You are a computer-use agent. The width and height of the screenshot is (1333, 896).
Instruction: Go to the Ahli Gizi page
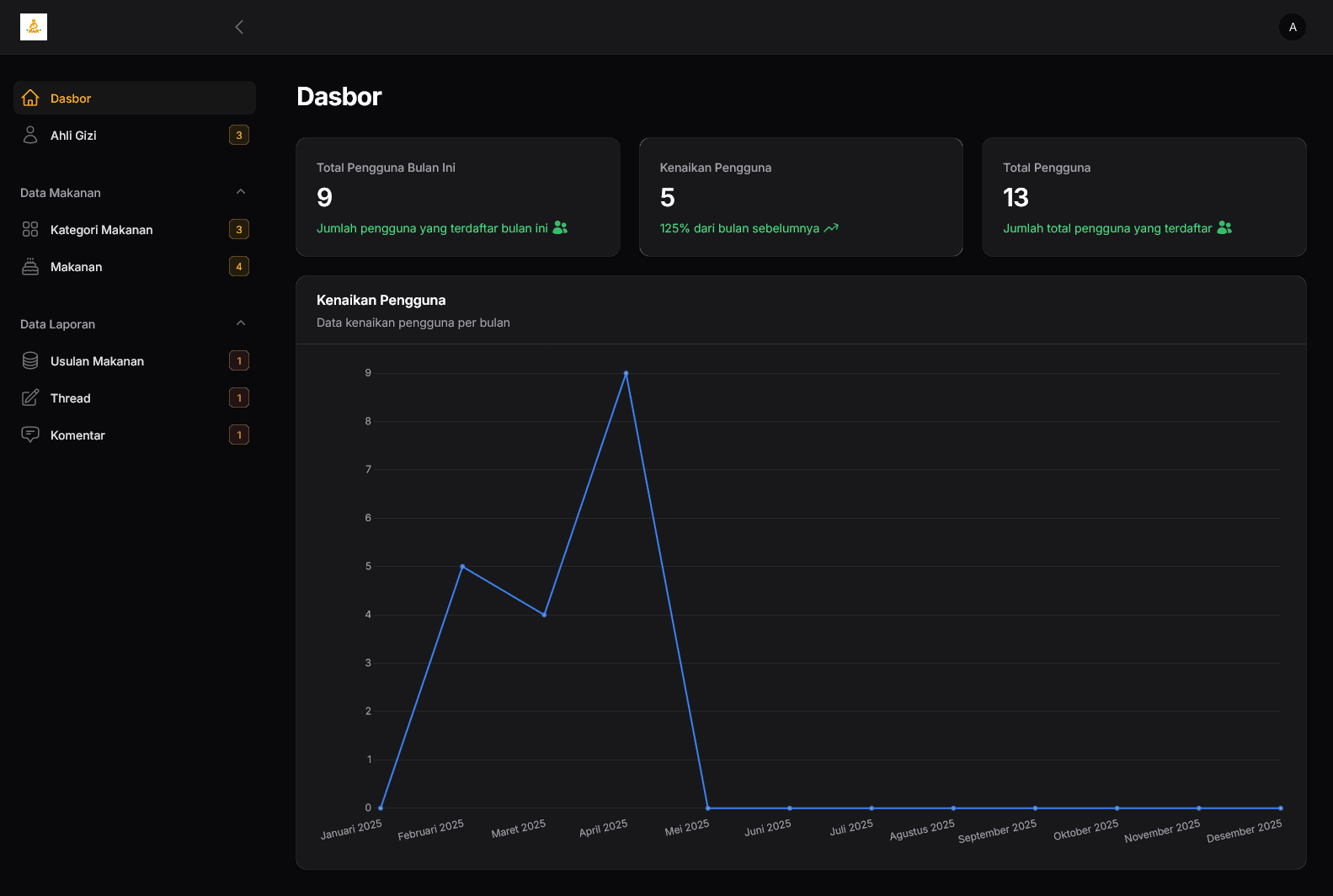[135, 135]
